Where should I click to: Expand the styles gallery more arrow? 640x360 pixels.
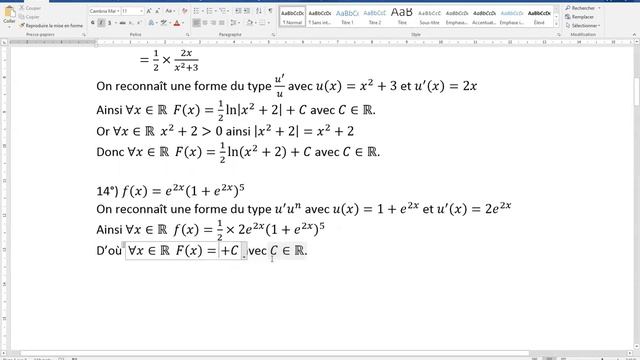(556, 24)
